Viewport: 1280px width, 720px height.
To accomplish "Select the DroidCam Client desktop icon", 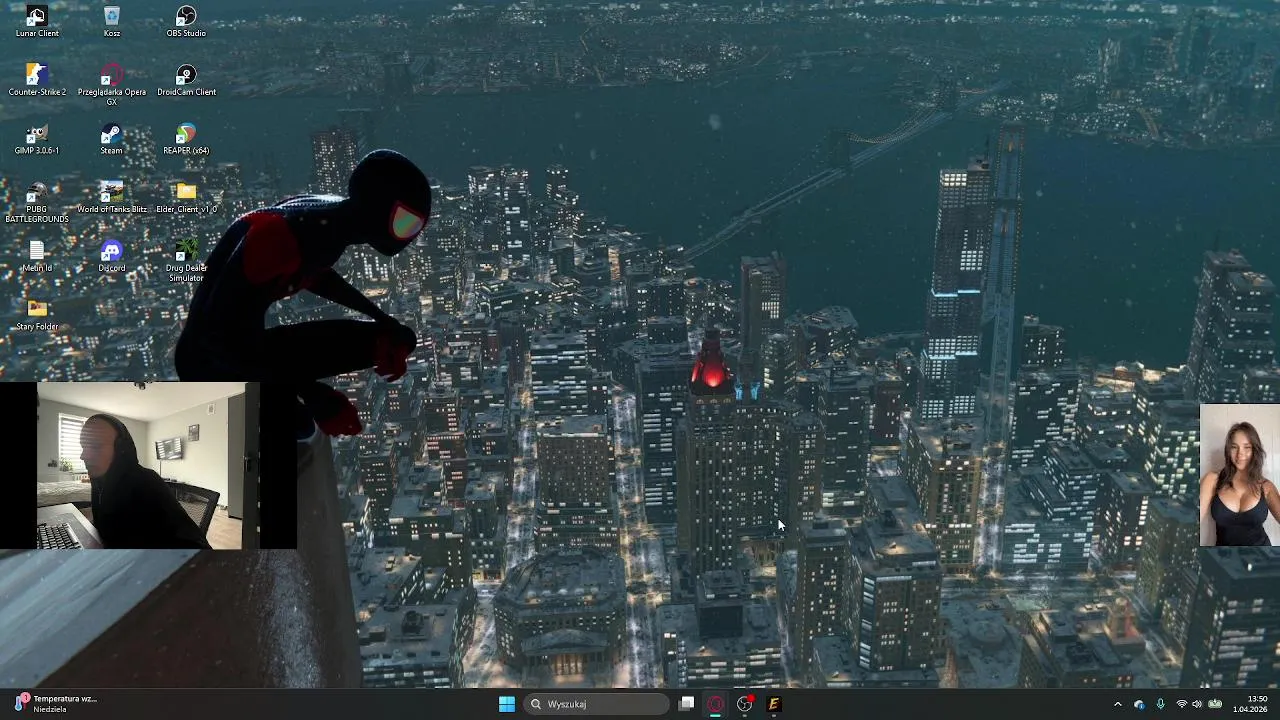I will [x=186, y=80].
